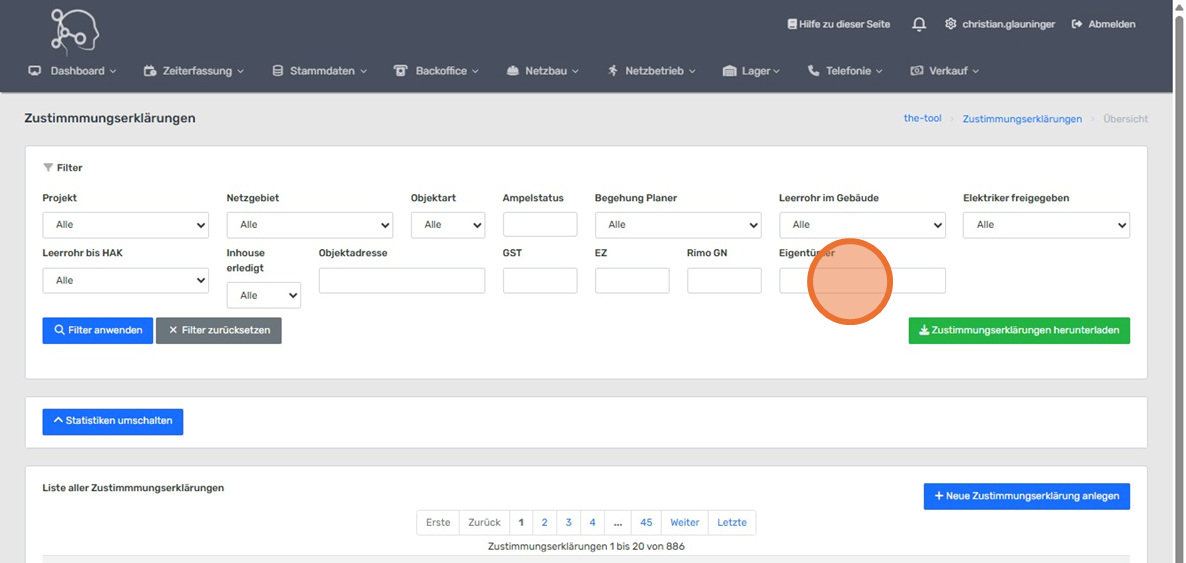Click the Abmelden logout icon
The image size is (1186, 563).
click(1077, 24)
